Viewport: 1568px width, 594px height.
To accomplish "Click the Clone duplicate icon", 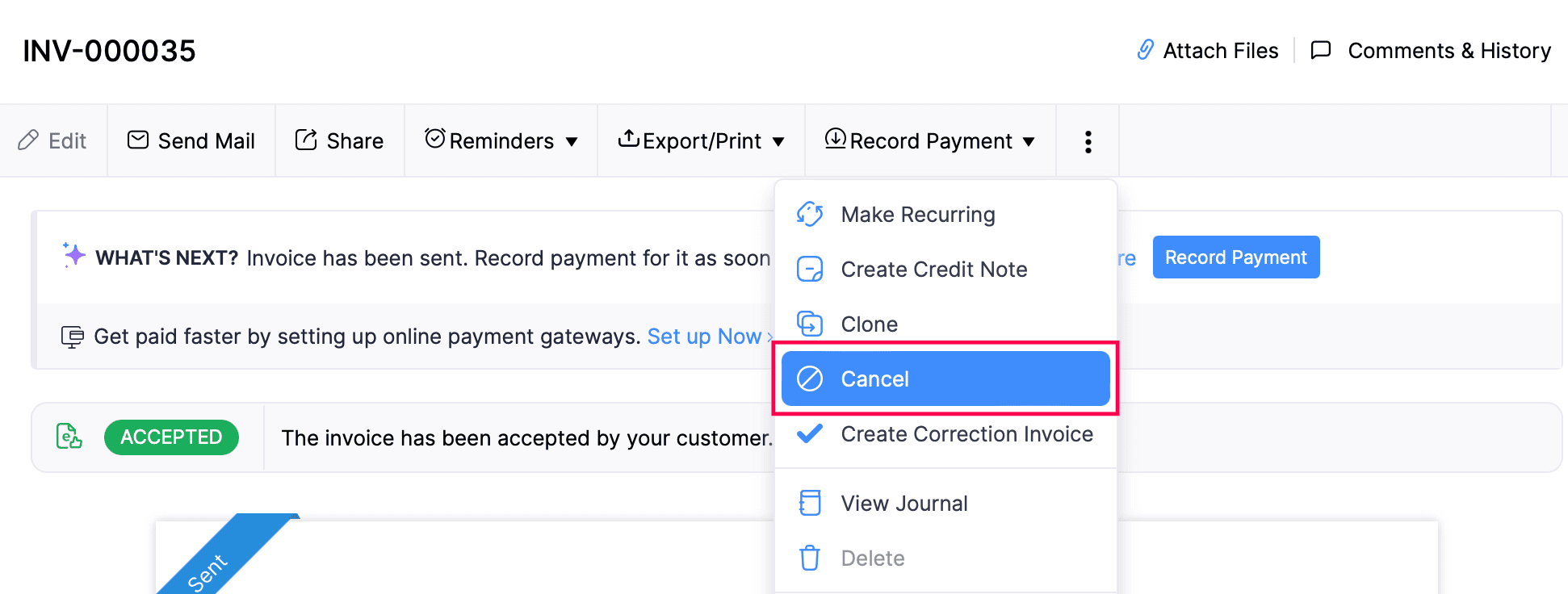I will 809,324.
